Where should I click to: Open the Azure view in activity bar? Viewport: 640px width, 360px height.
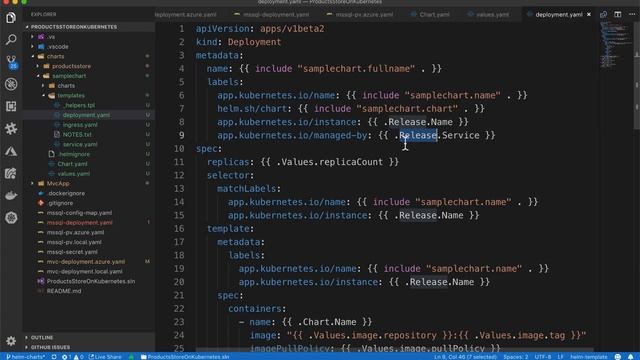[11, 151]
